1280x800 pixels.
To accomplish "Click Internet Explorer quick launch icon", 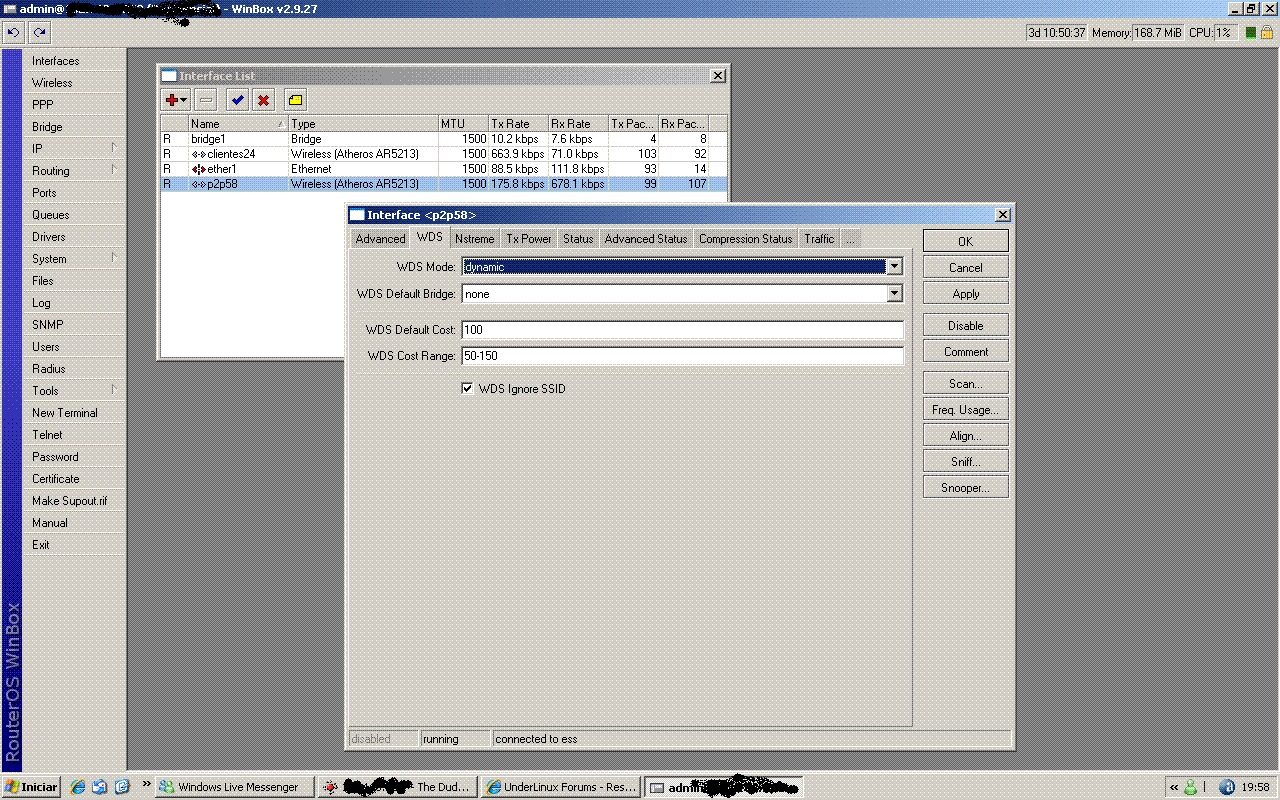I will click(78, 787).
